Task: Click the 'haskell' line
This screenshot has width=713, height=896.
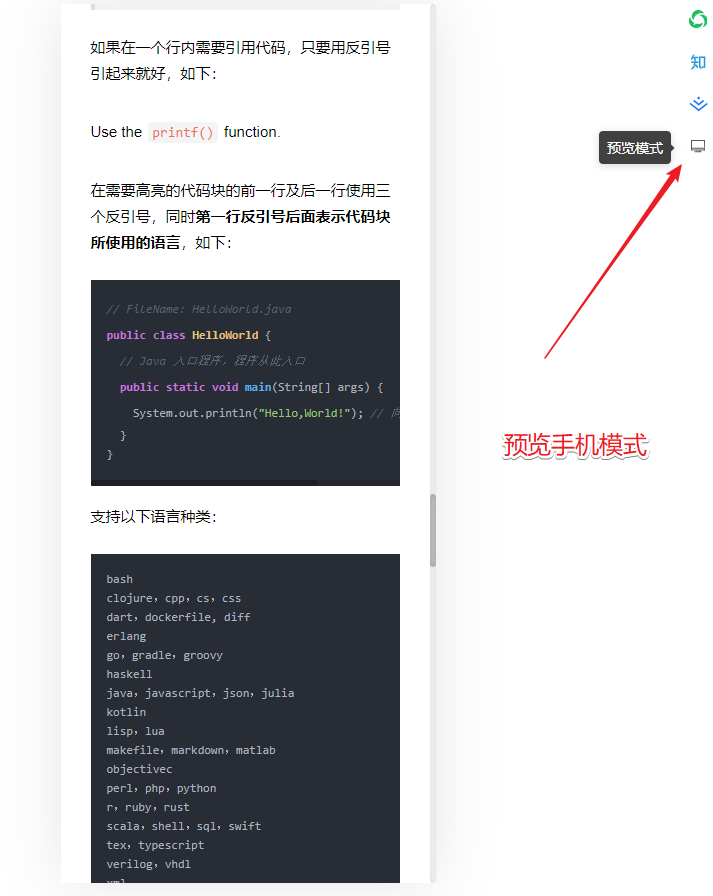Action: point(129,674)
